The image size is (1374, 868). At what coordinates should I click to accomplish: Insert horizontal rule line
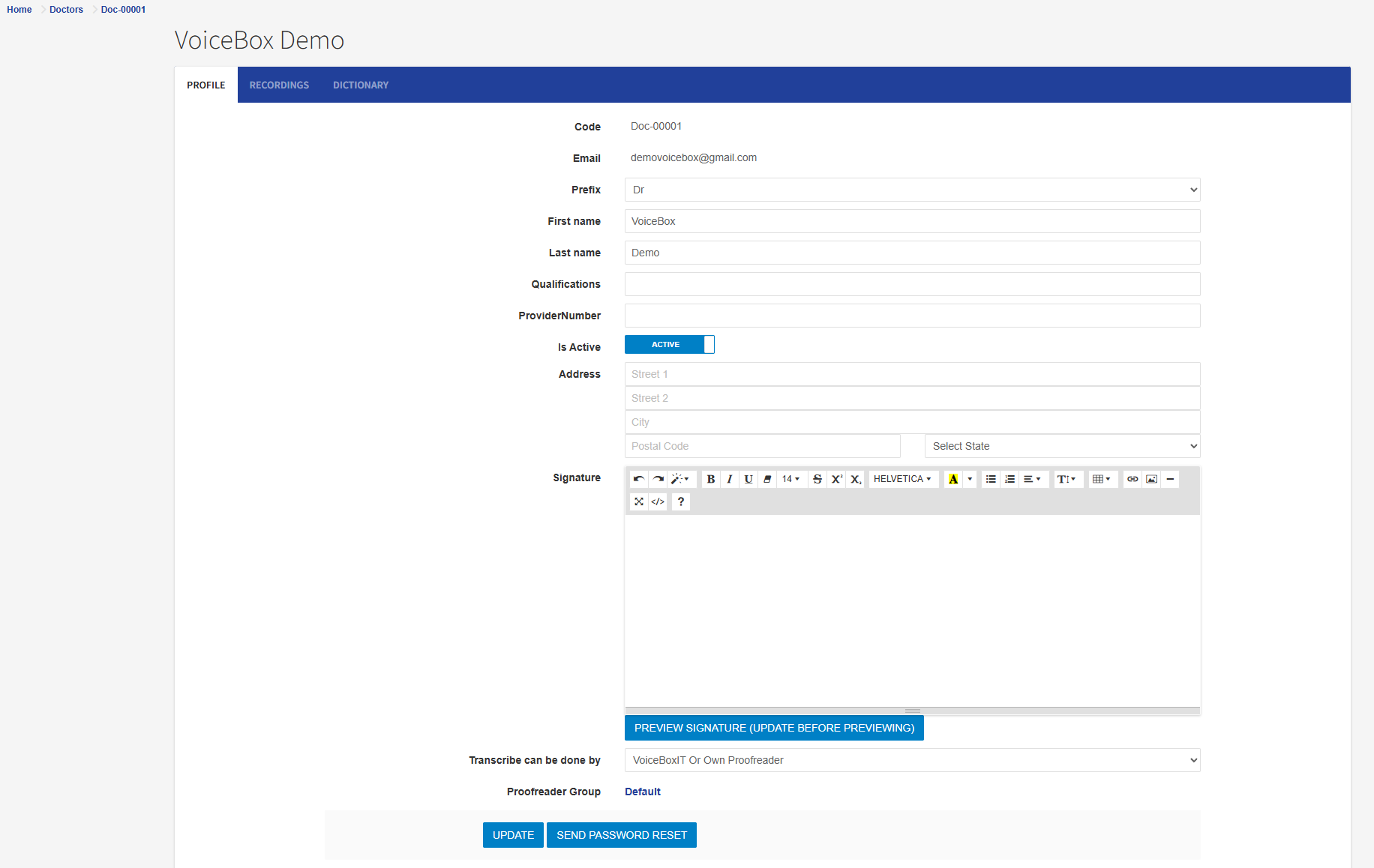click(1170, 479)
